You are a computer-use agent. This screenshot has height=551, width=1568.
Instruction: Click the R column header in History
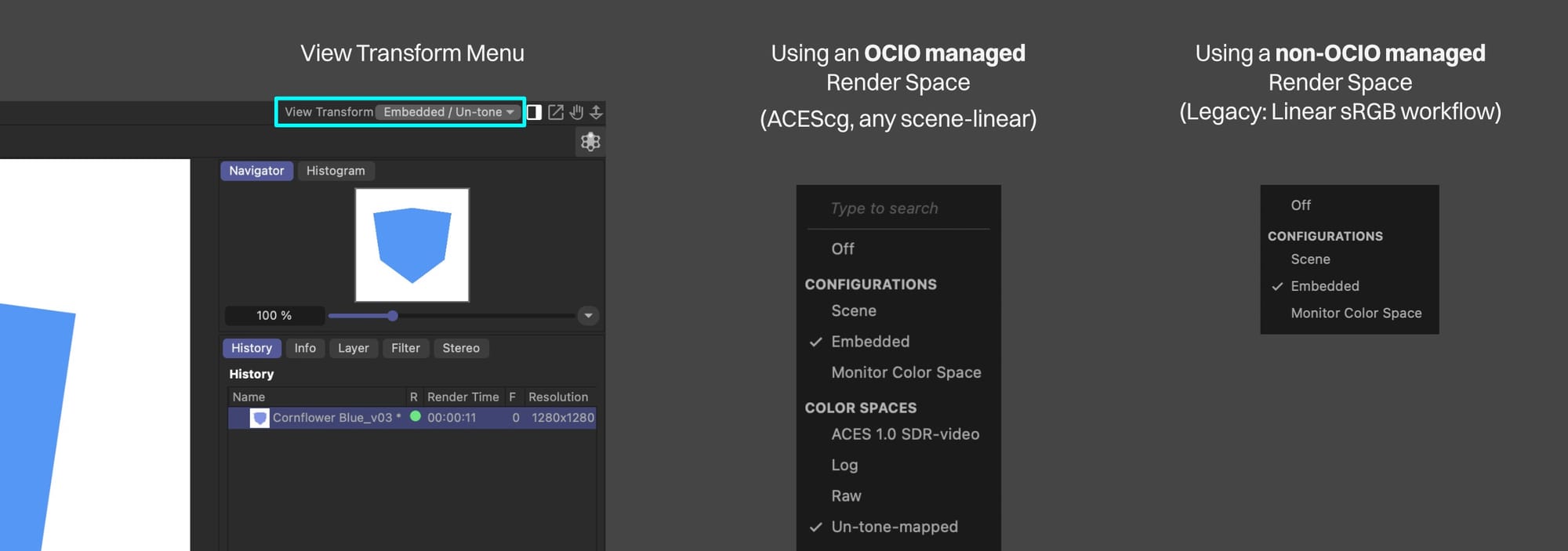click(414, 397)
